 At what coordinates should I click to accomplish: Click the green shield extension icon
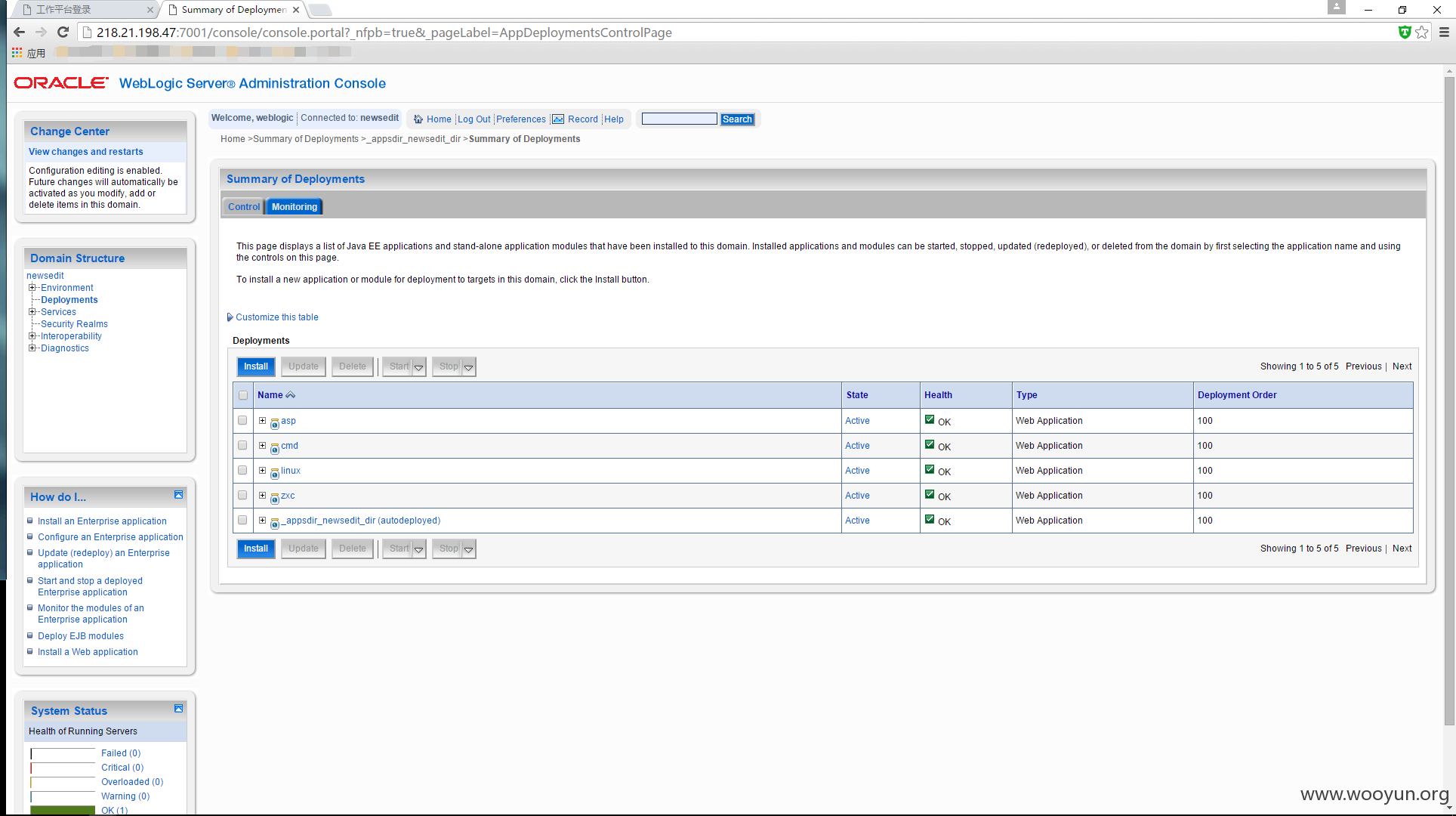1405,32
